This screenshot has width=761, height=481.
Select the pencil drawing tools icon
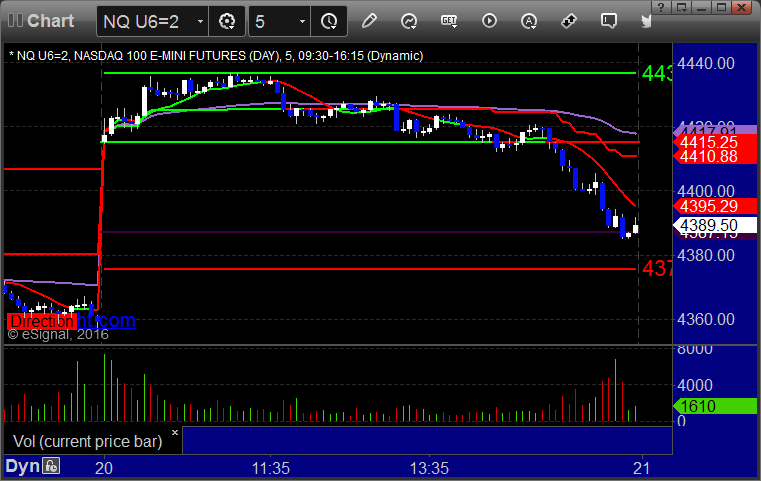[x=369, y=21]
